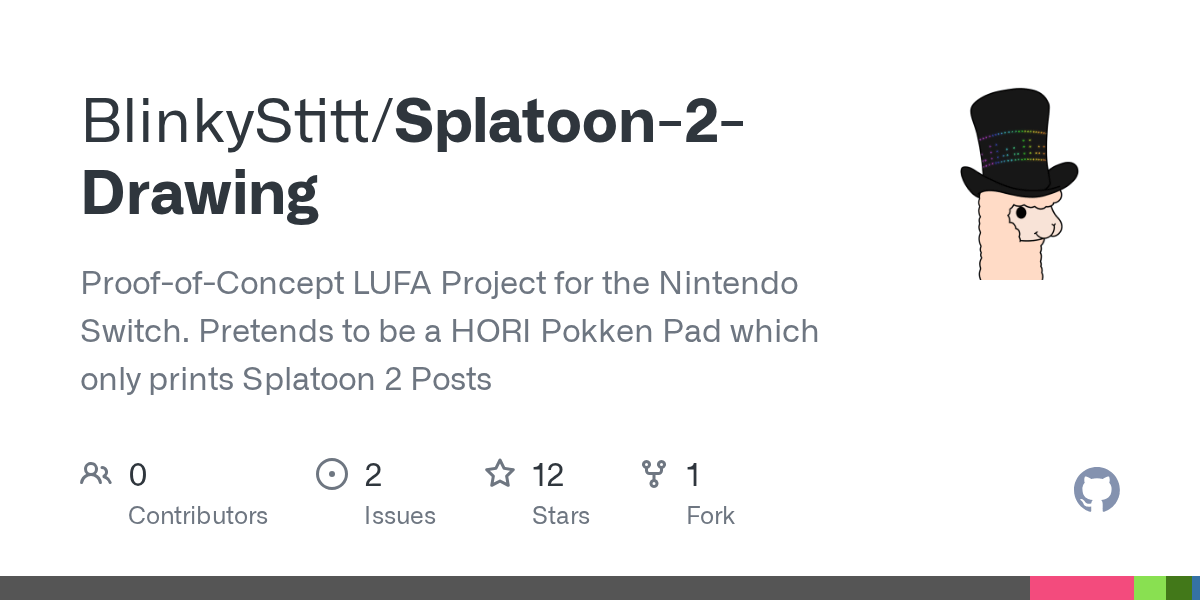The width and height of the screenshot is (1200, 600).
Task: Select the repository description text
Action: 450,331
